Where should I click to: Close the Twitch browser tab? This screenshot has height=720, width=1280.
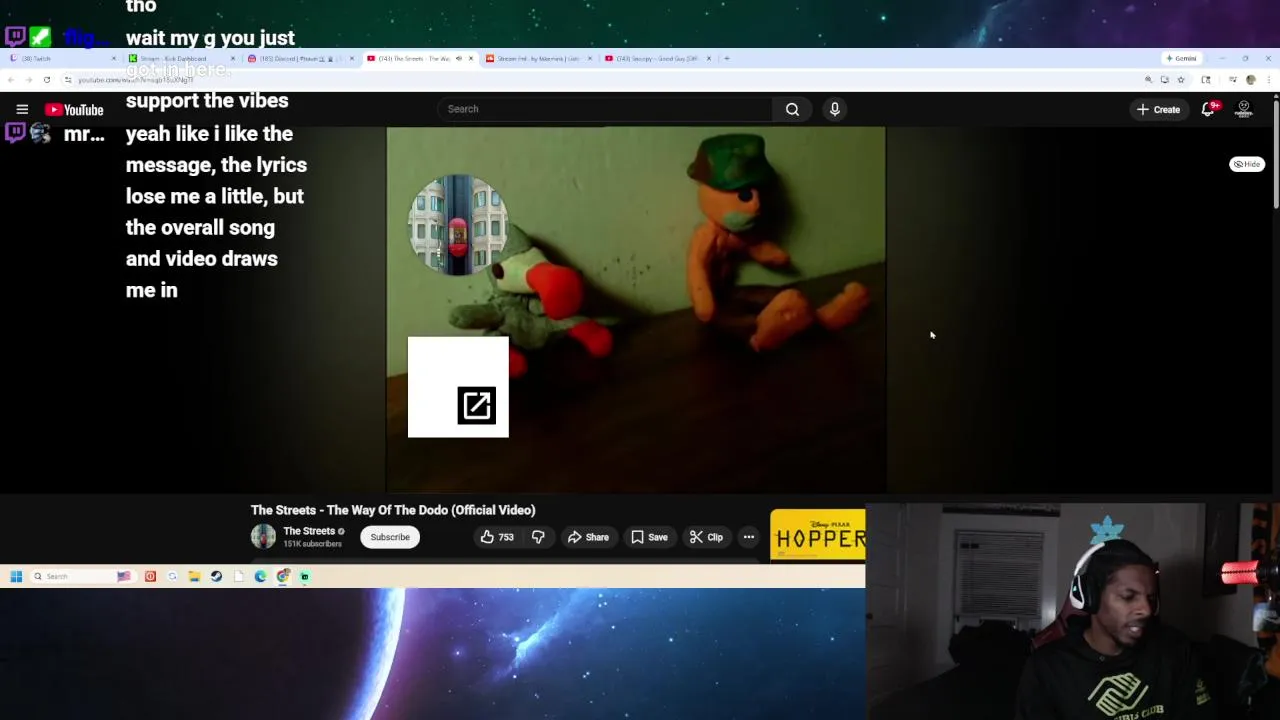114,58
